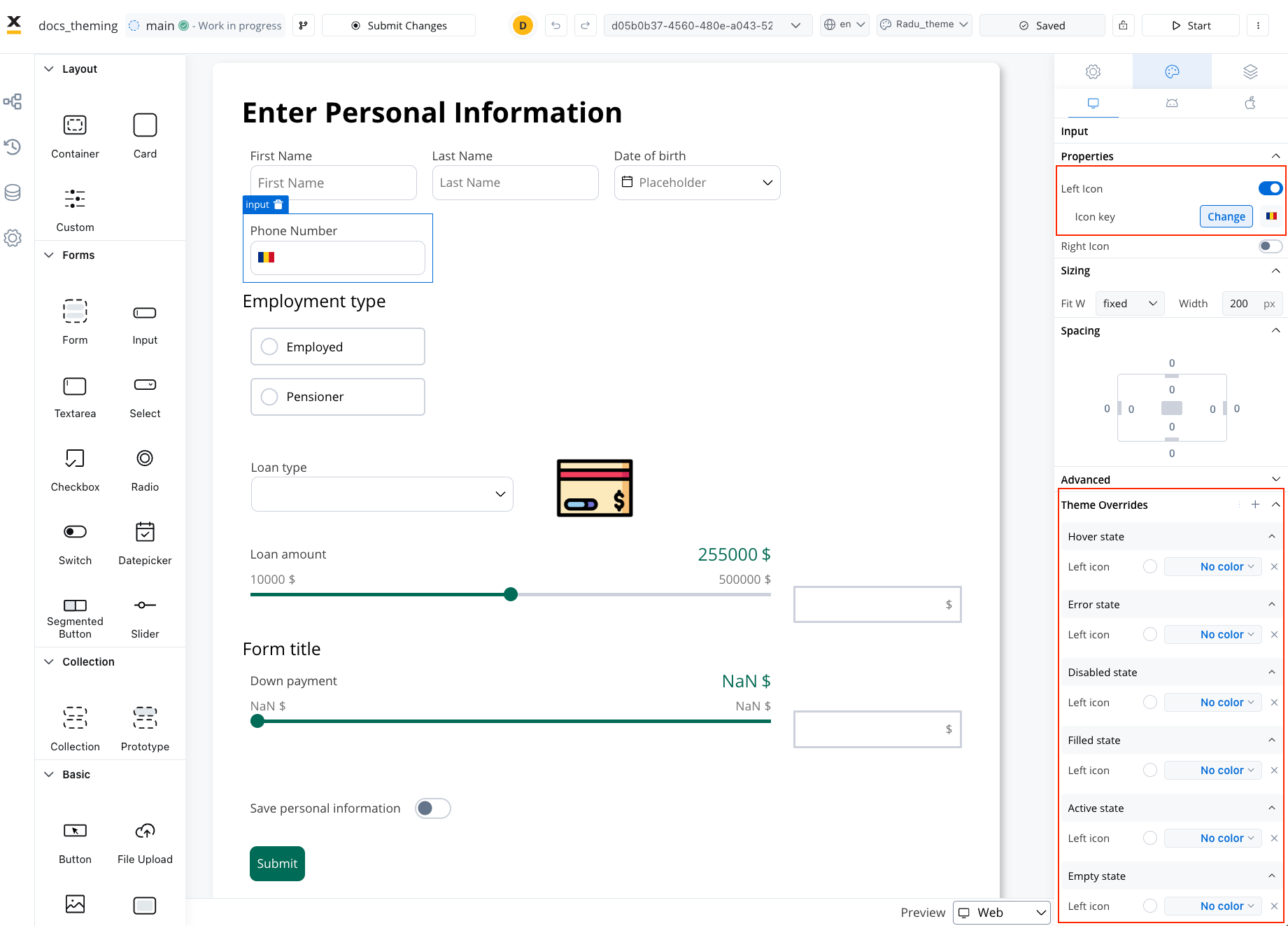1288x926 pixels.
Task: Open Error state Left icon color swatch
Action: point(1150,634)
